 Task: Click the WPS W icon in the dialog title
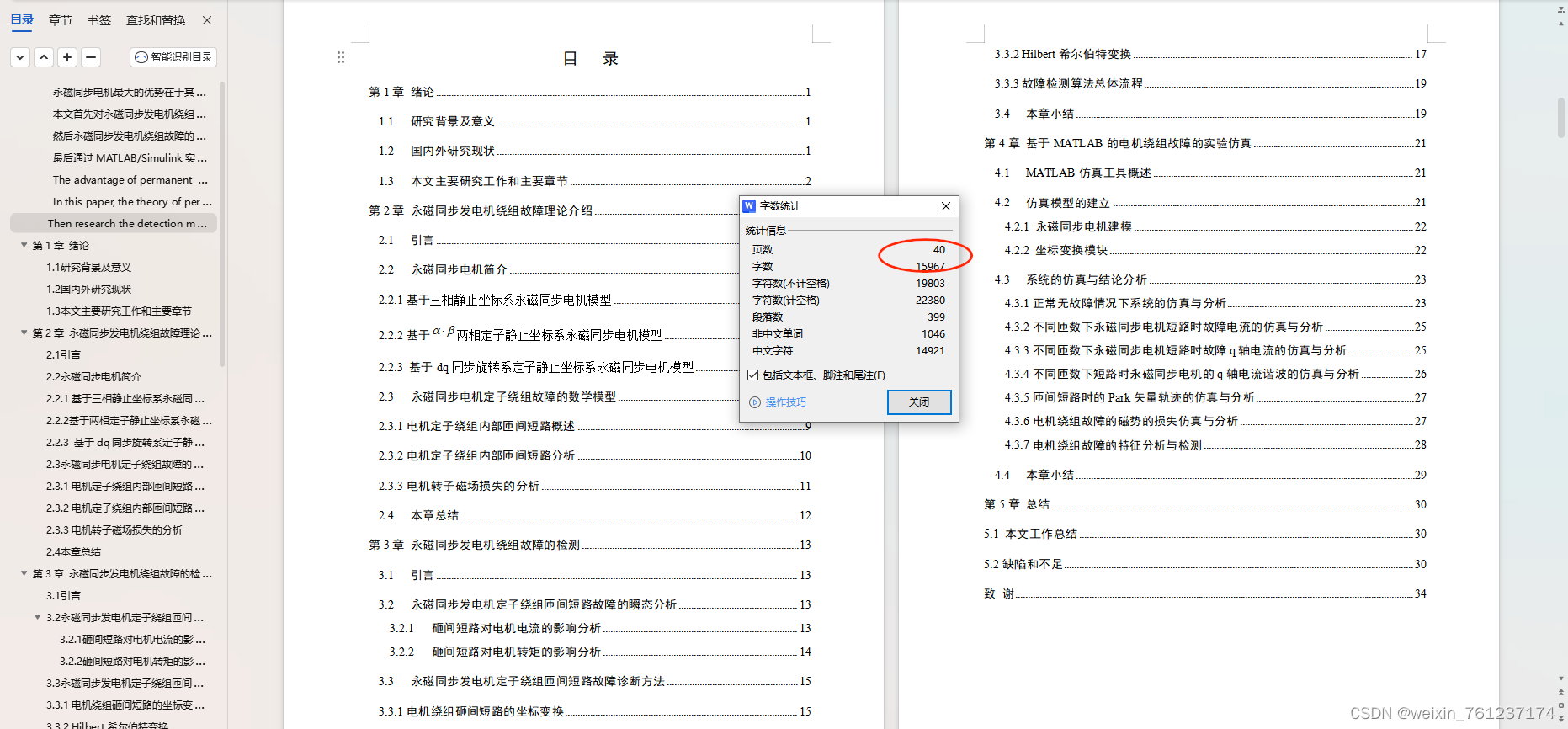(749, 206)
